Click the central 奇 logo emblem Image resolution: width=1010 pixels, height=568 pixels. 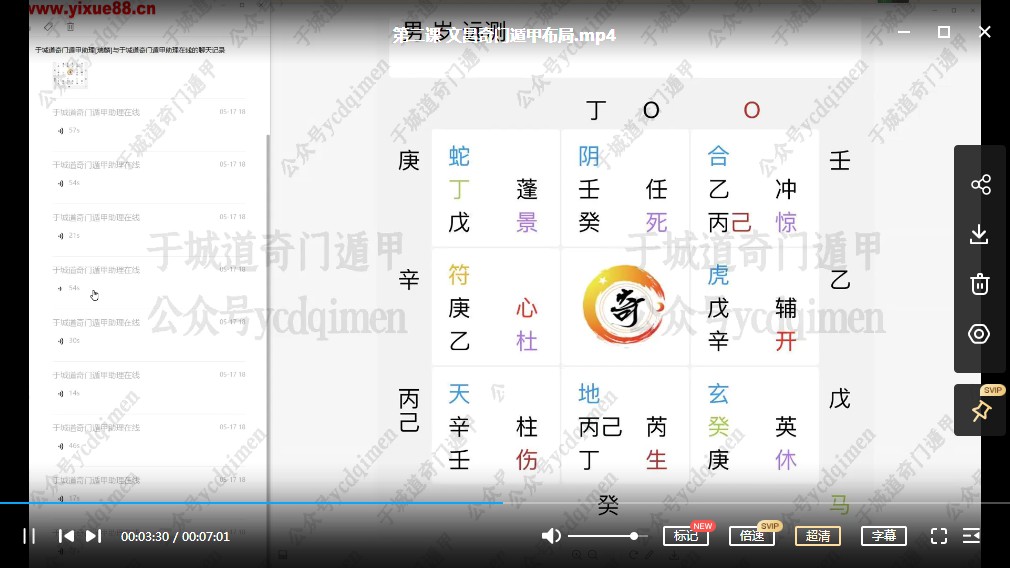(x=624, y=305)
